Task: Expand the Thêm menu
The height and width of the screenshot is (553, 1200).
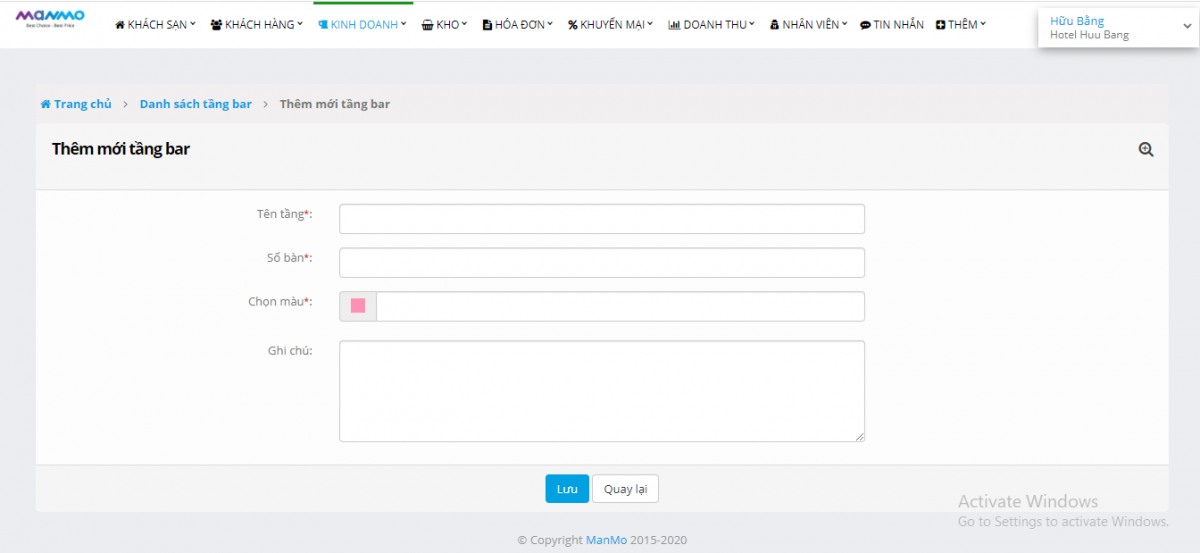Action: point(960,25)
